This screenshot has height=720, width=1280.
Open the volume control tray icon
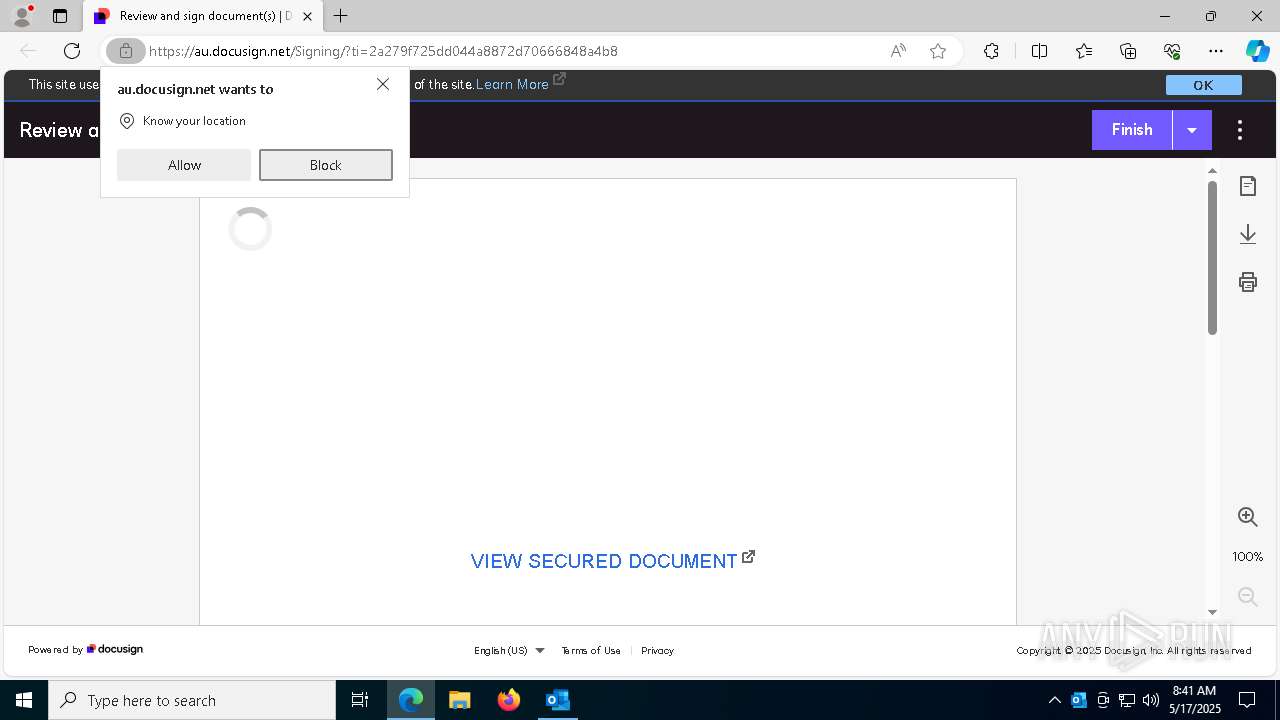tap(1151, 700)
